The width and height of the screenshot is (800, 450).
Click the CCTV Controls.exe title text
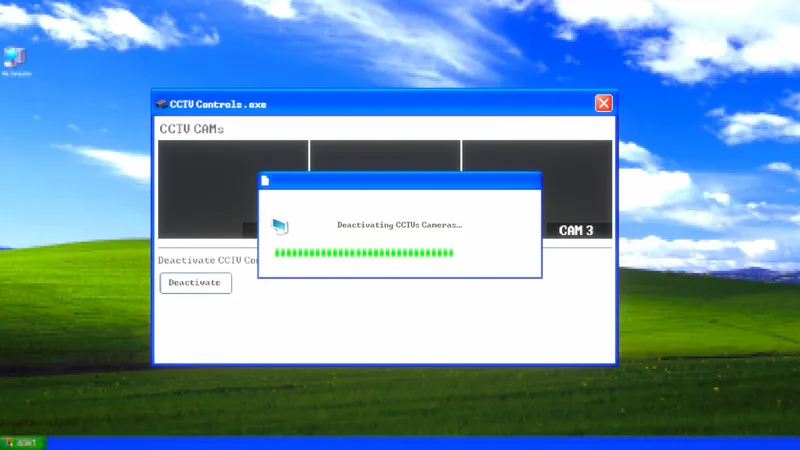pos(218,104)
